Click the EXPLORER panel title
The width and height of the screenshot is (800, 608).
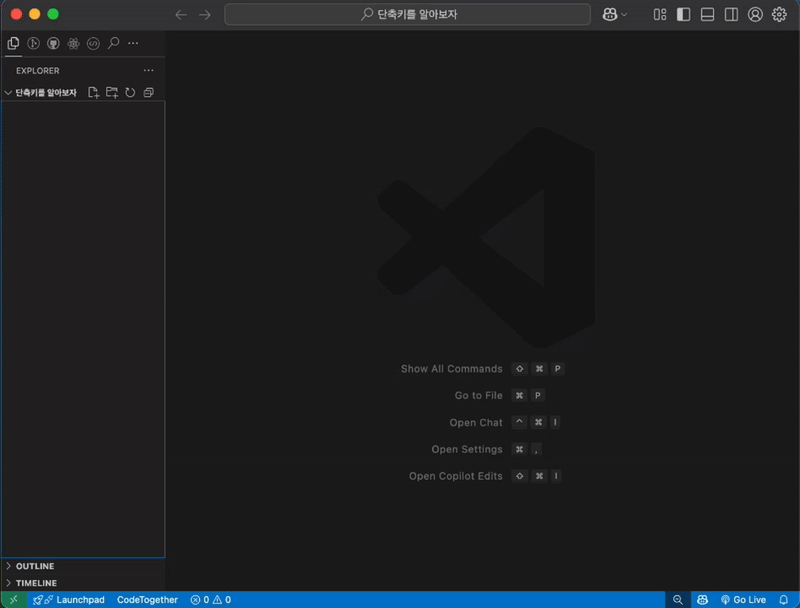(x=38, y=70)
